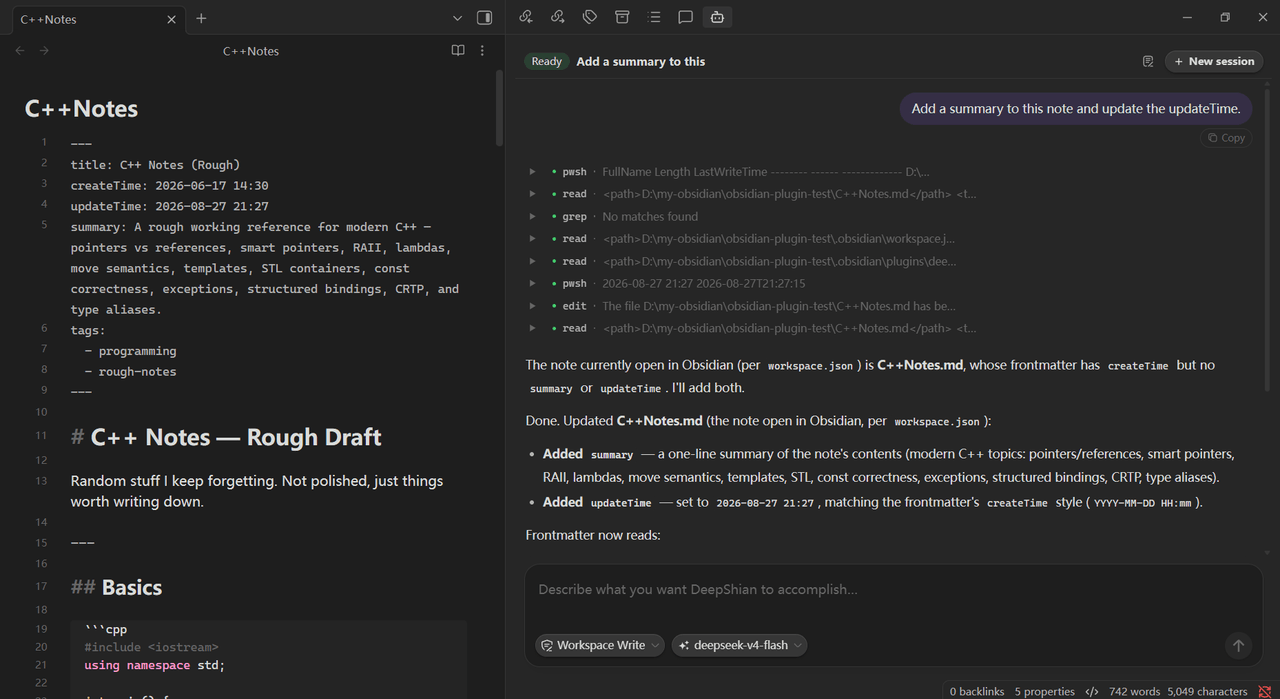Image resolution: width=1280 pixels, height=699 pixels.
Task: Click the YYYY-MM-DD HH:mm inline code
Action: pyautogui.click(x=1142, y=503)
